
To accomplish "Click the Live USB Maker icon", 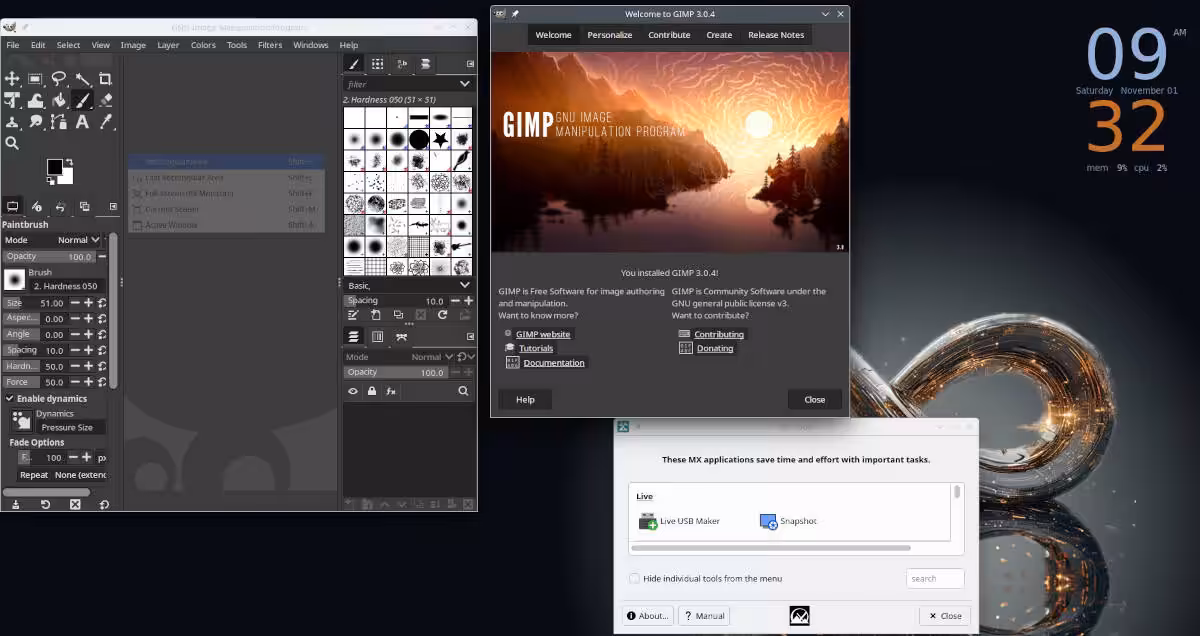I will [648, 521].
